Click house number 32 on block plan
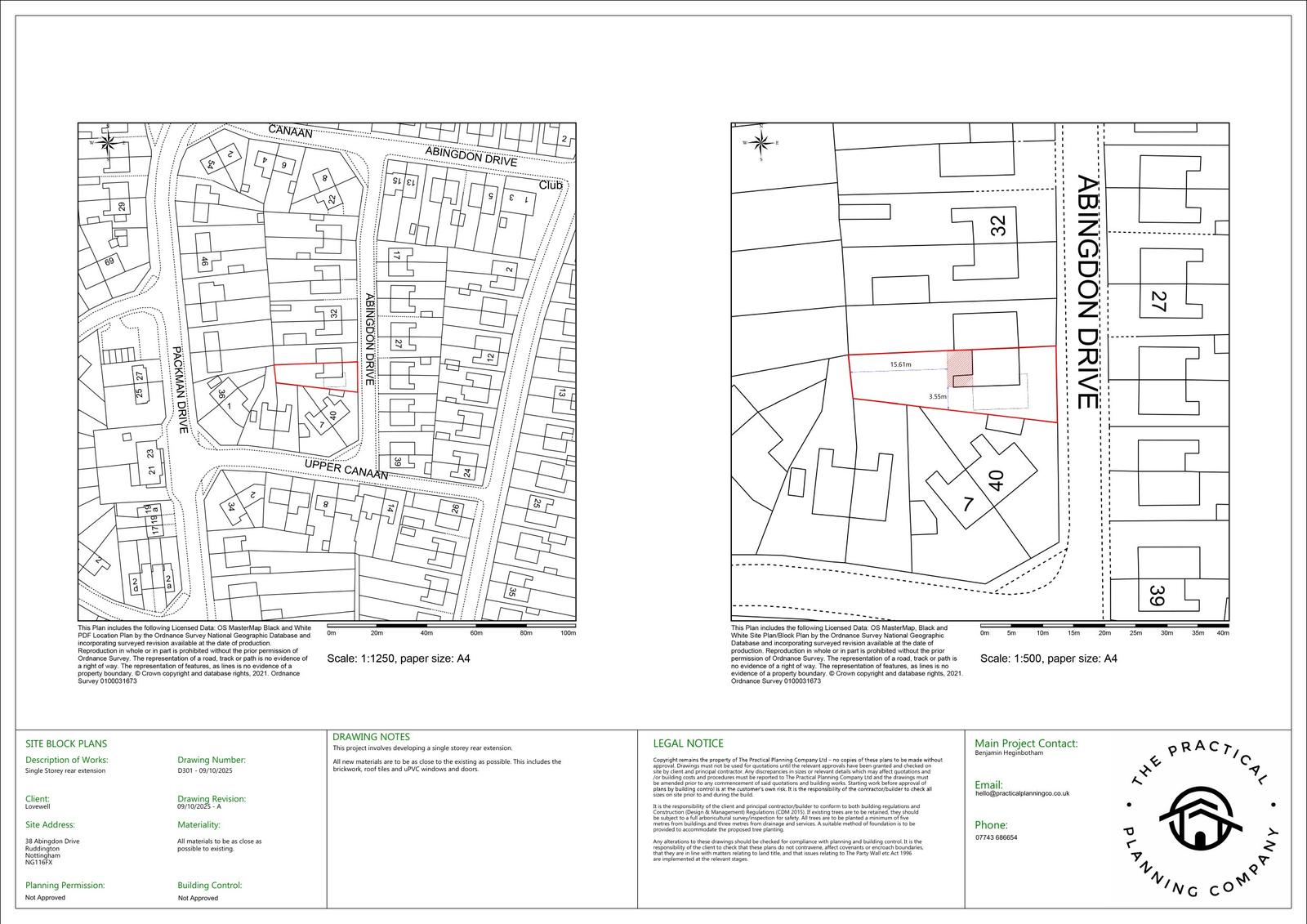The width and height of the screenshot is (1307, 924). click(x=998, y=225)
